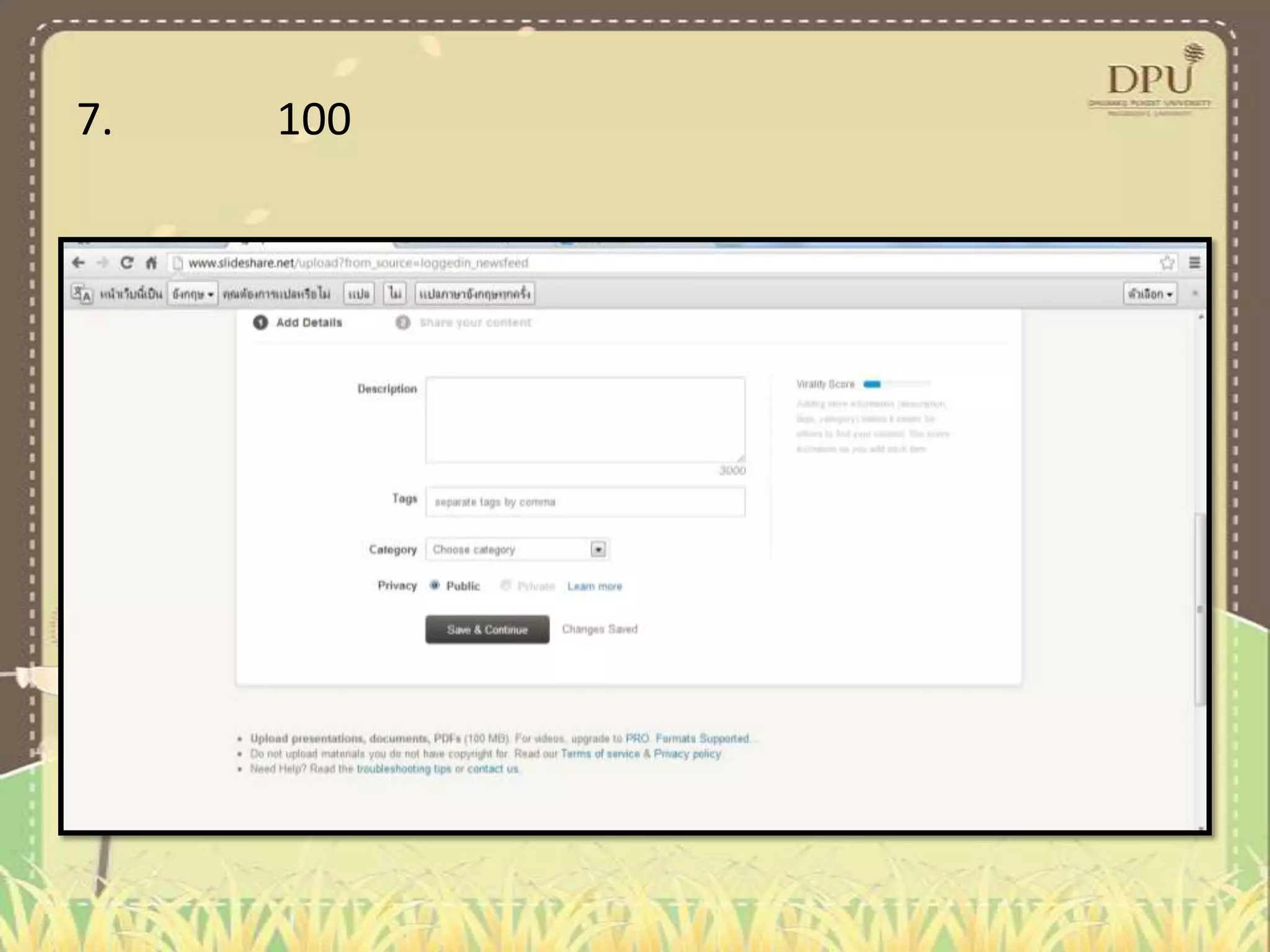Image resolution: width=1270 pixels, height=952 pixels.
Task: Select the Share your content step
Action: [463, 322]
